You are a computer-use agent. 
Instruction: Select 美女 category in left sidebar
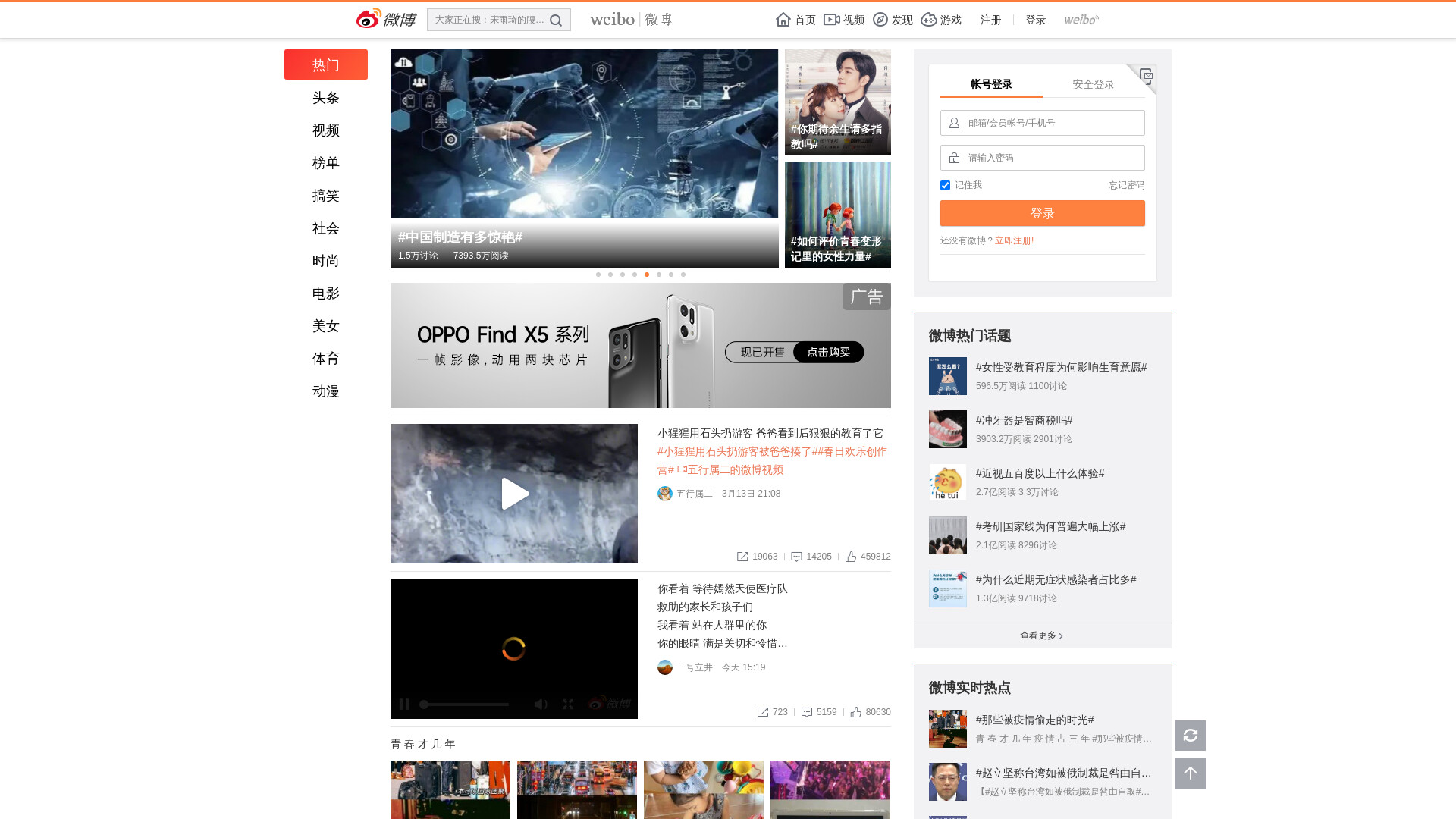click(x=326, y=326)
